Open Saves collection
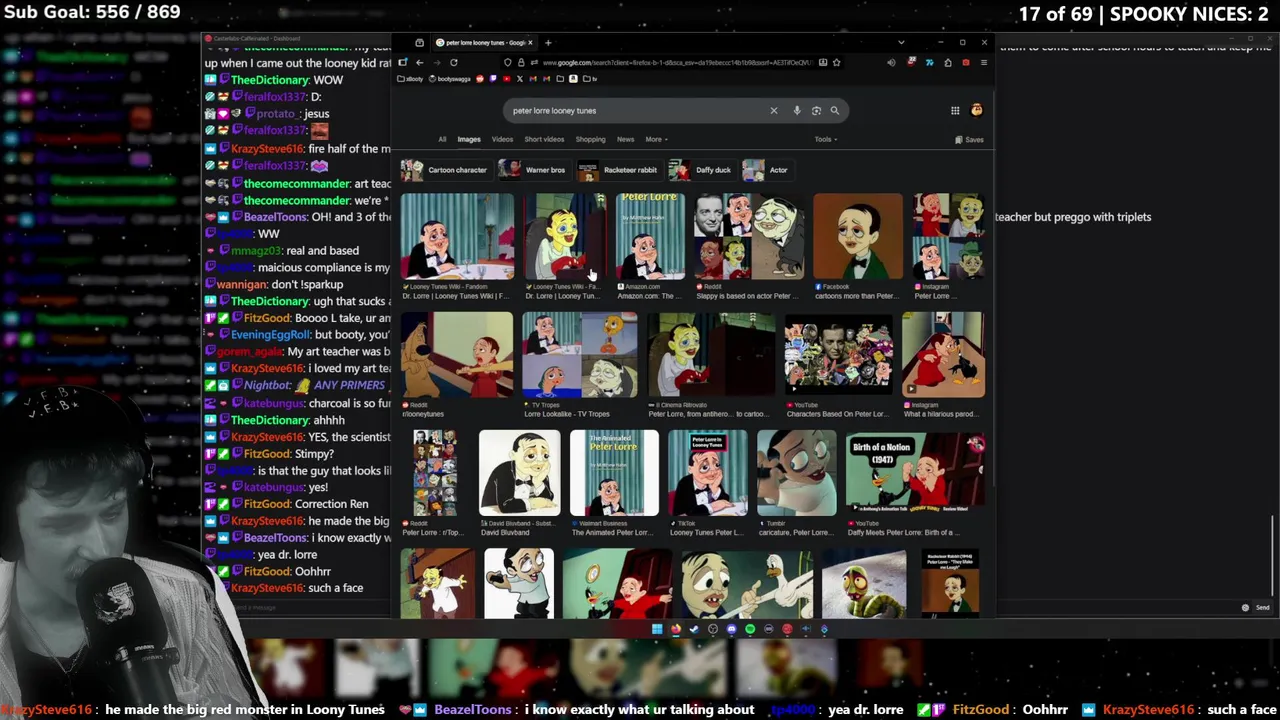 [x=969, y=140]
